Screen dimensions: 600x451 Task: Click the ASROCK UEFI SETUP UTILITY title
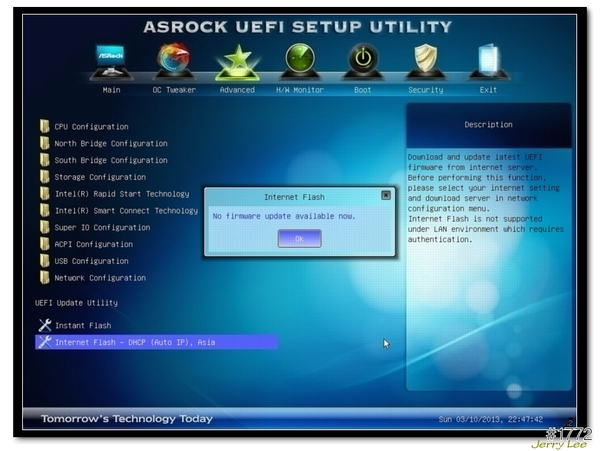coord(298,27)
